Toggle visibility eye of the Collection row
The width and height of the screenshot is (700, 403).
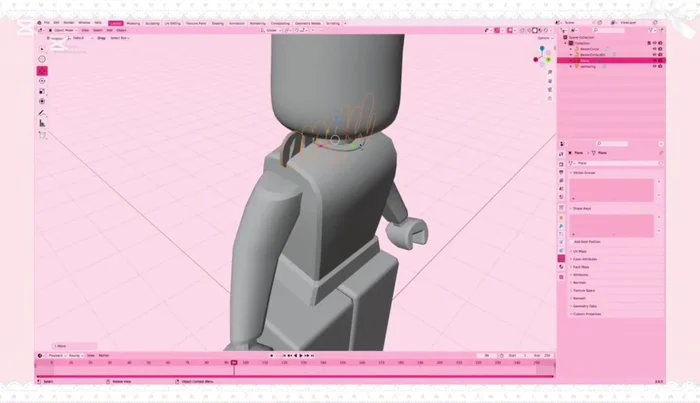point(652,43)
